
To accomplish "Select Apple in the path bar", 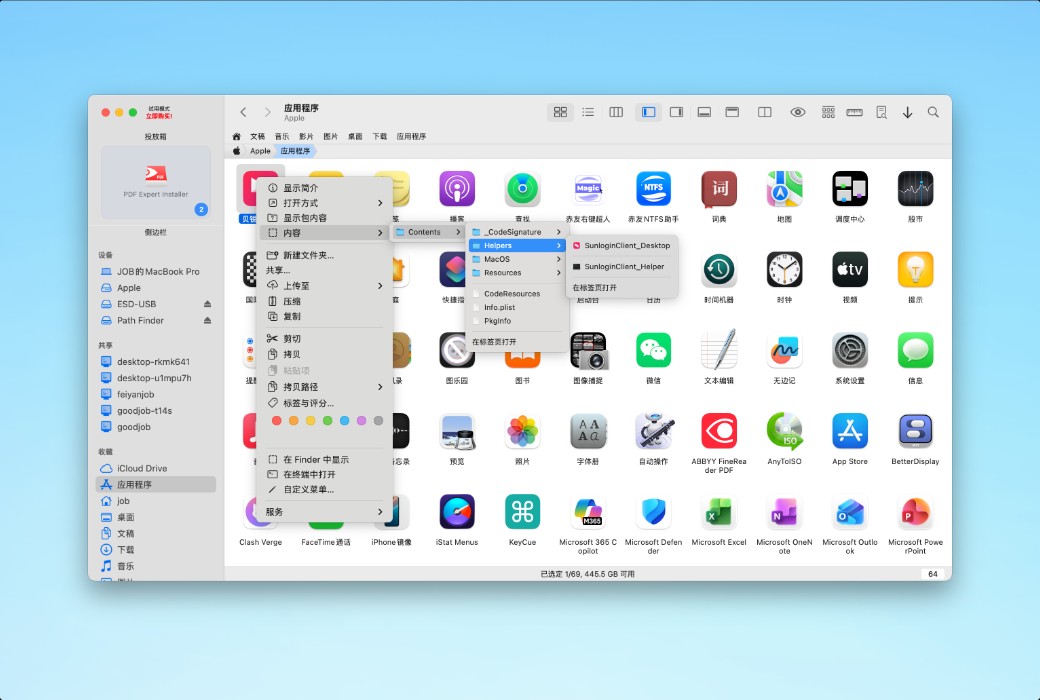I will tap(260, 151).
